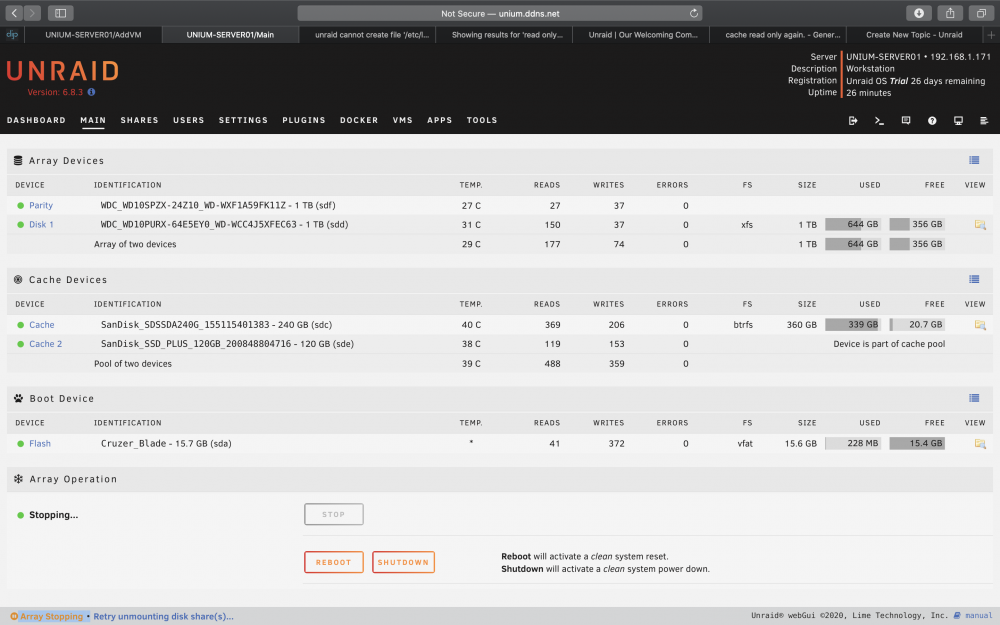Browse Cache folder icon
This screenshot has width=1000, height=625.
pos(980,325)
